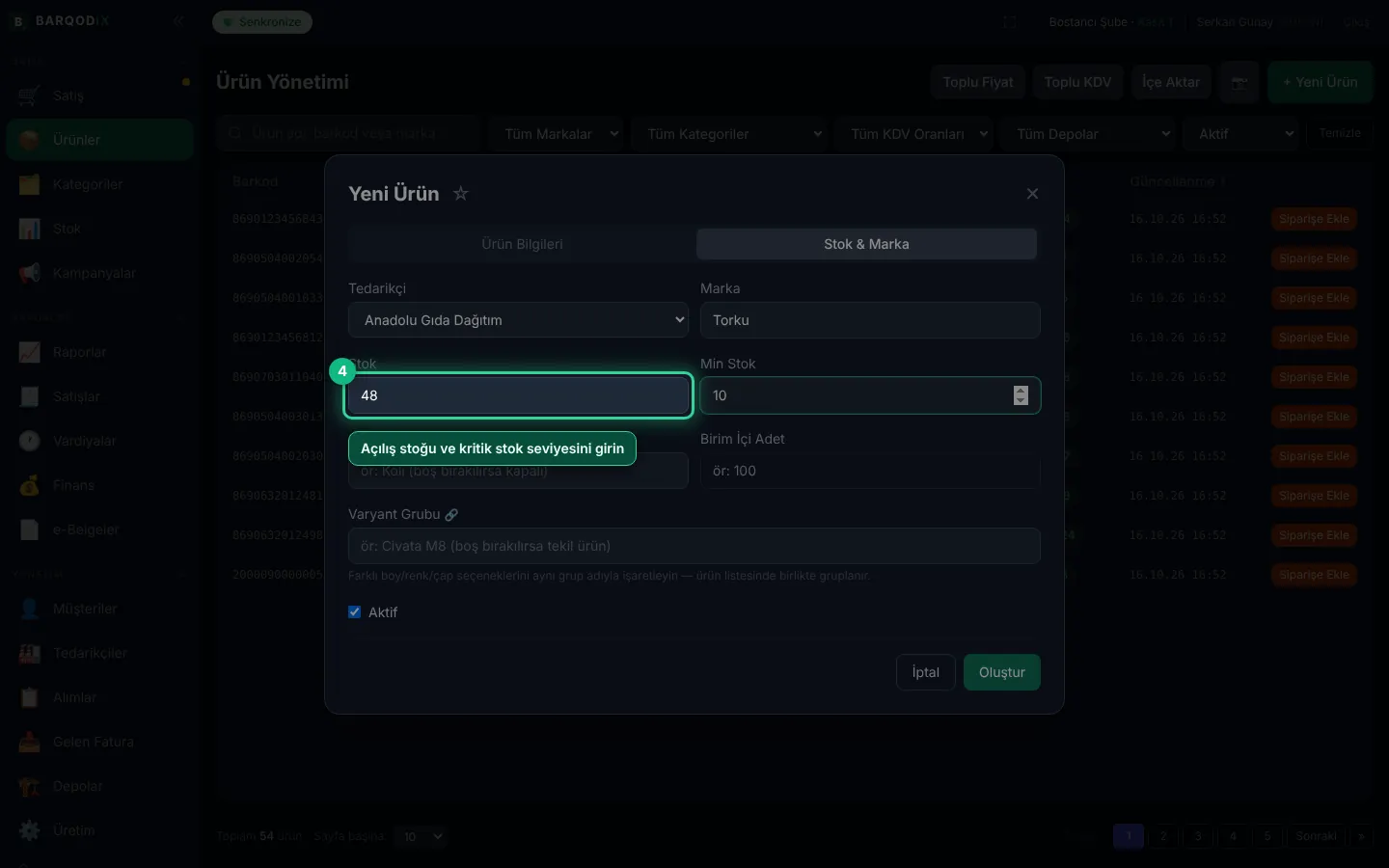1389x868 pixels.
Task: Click the link icon beside Varyant Grubu
Action: pos(451,515)
